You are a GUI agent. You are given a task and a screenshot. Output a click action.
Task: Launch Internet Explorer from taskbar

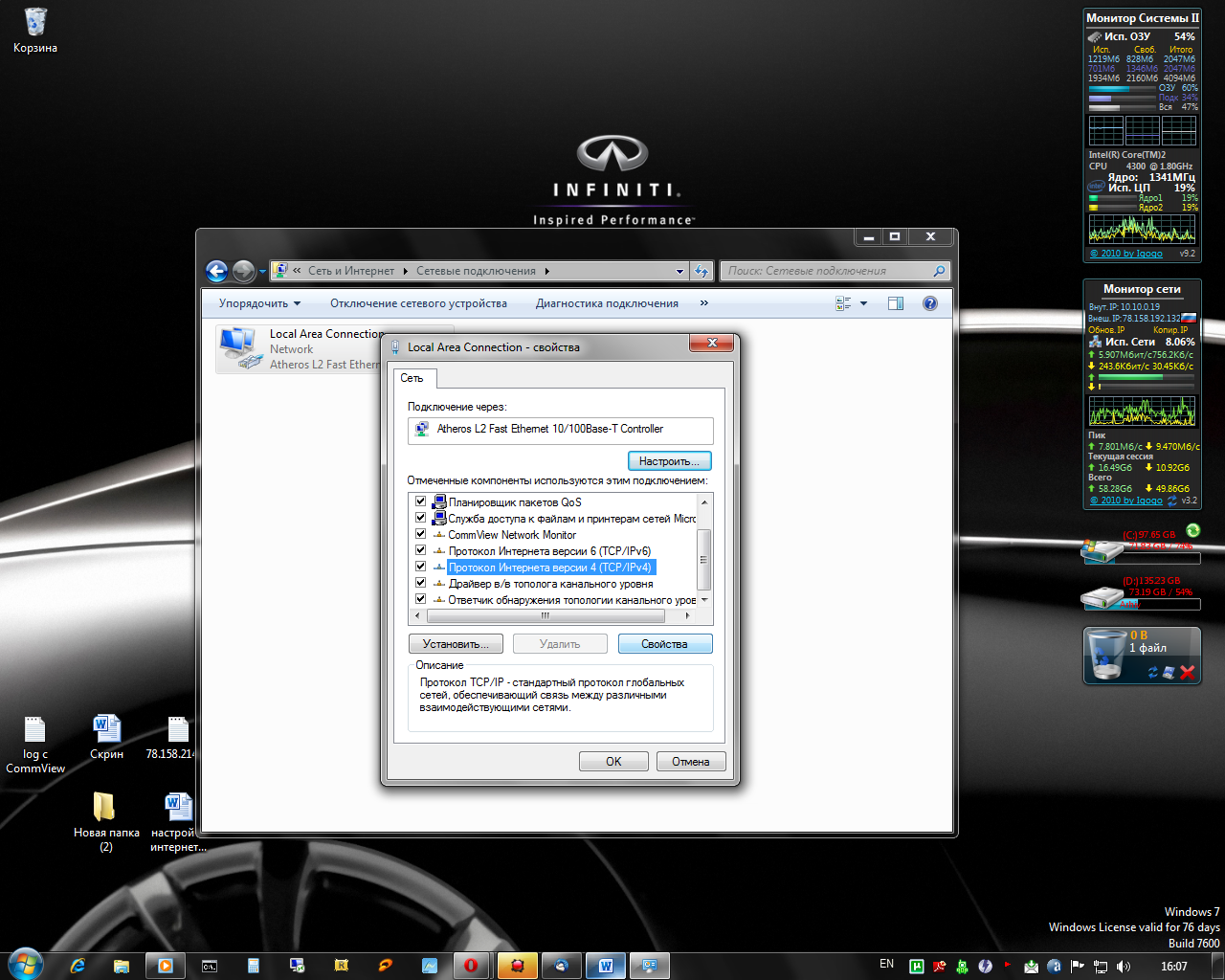78,966
